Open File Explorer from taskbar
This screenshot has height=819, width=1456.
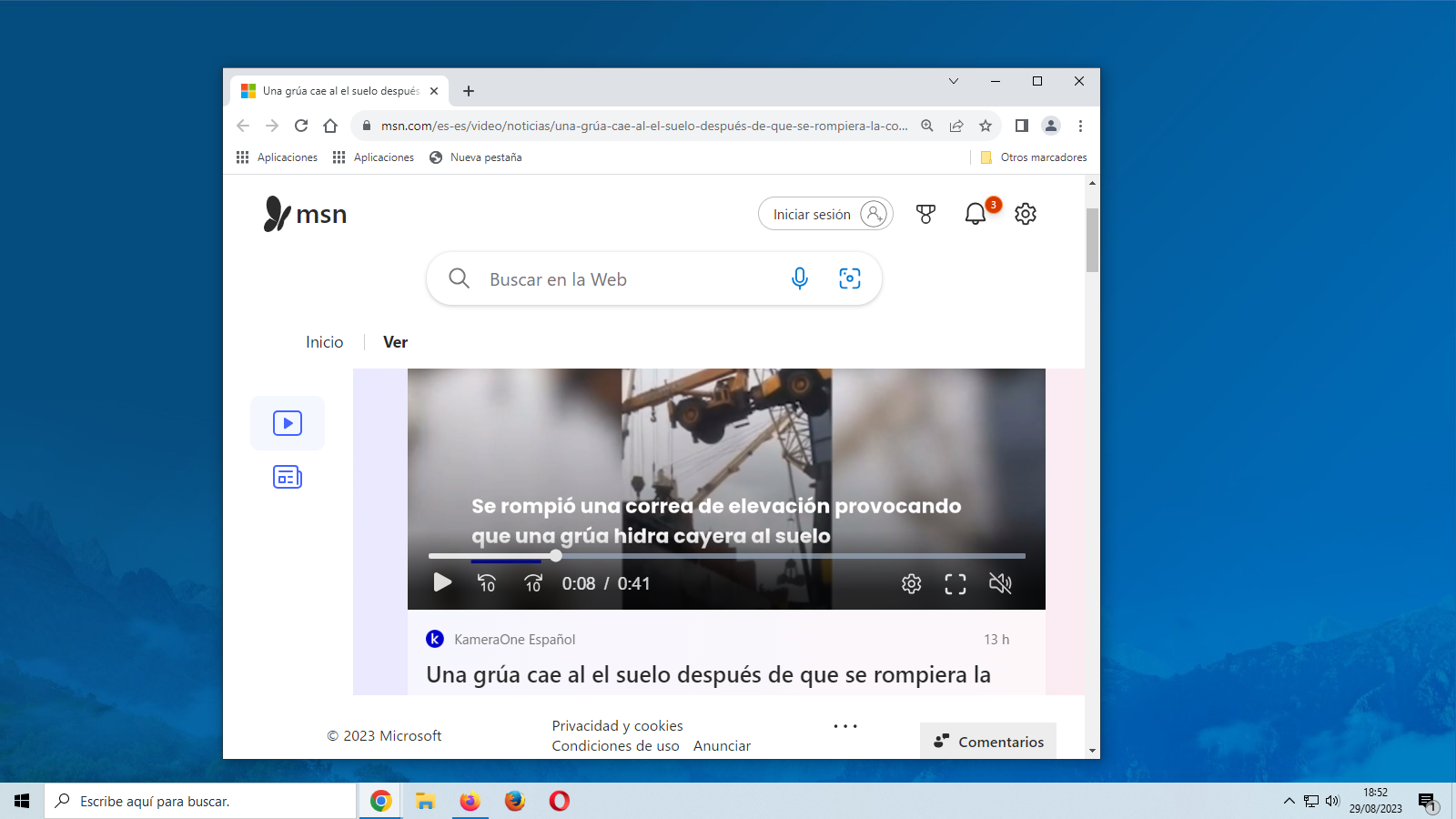(425, 801)
